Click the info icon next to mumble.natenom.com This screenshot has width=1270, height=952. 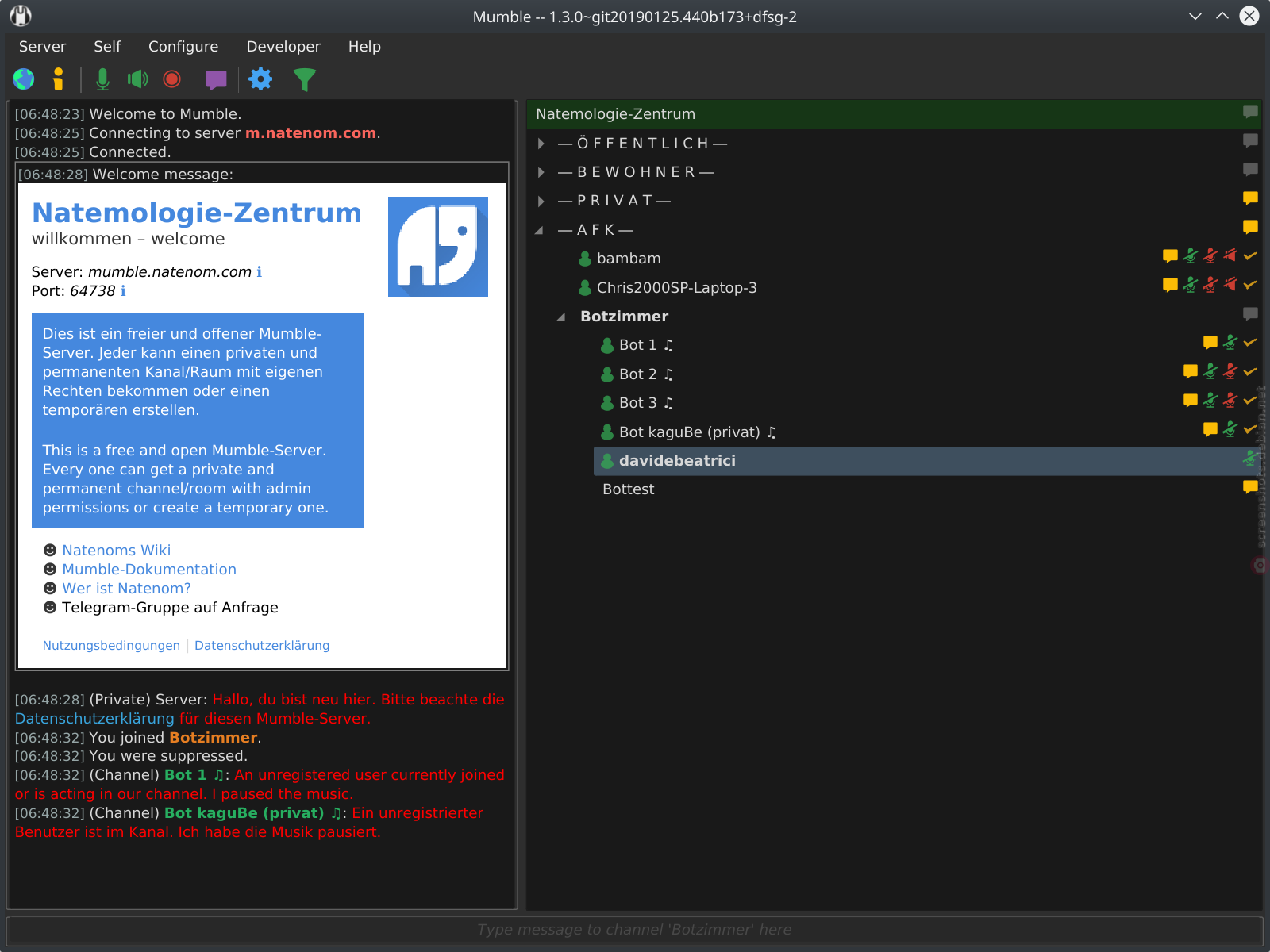(259, 272)
